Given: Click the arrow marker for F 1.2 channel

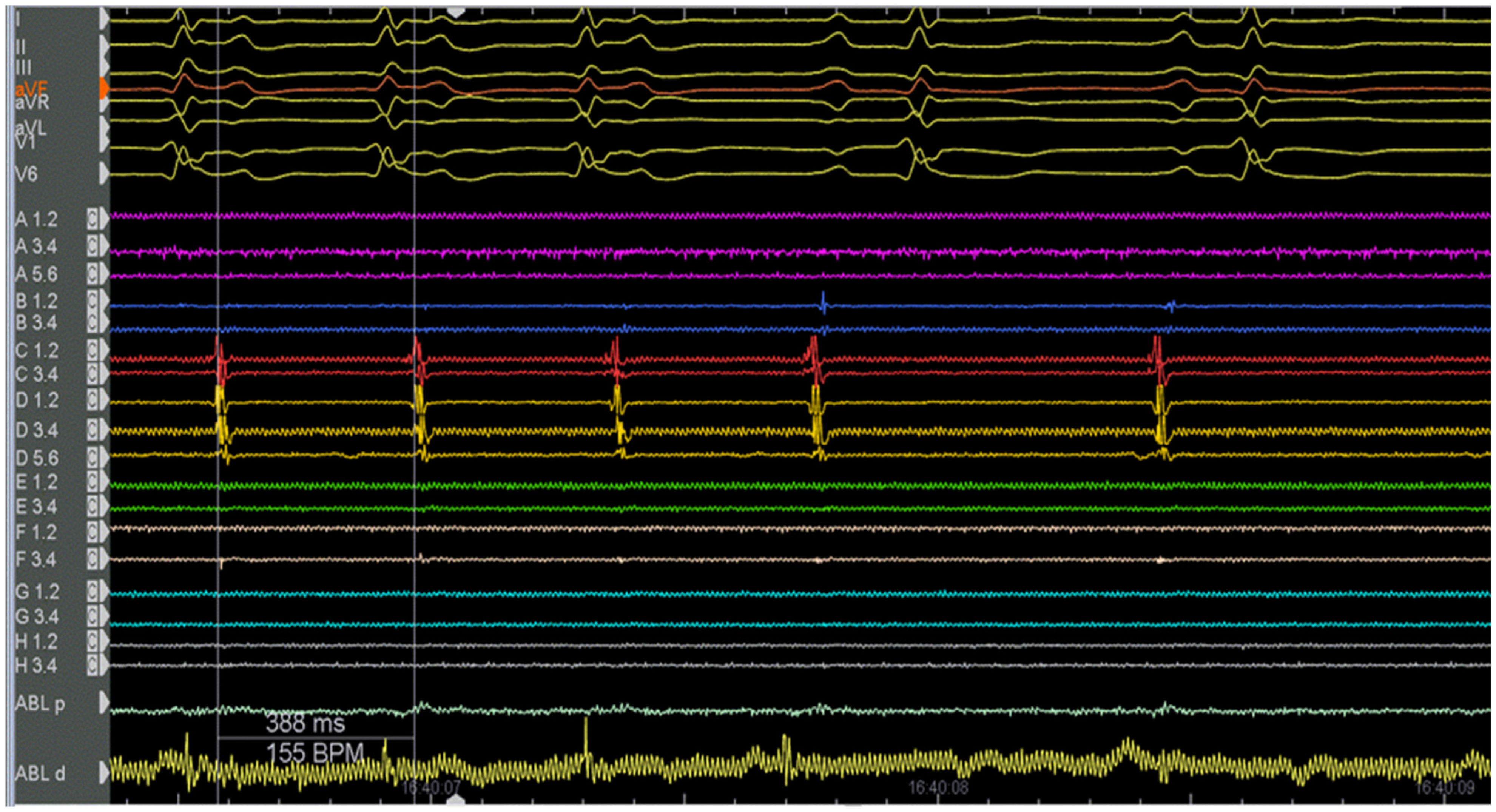Looking at the screenshot, I should pyautogui.click(x=104, y=531).
